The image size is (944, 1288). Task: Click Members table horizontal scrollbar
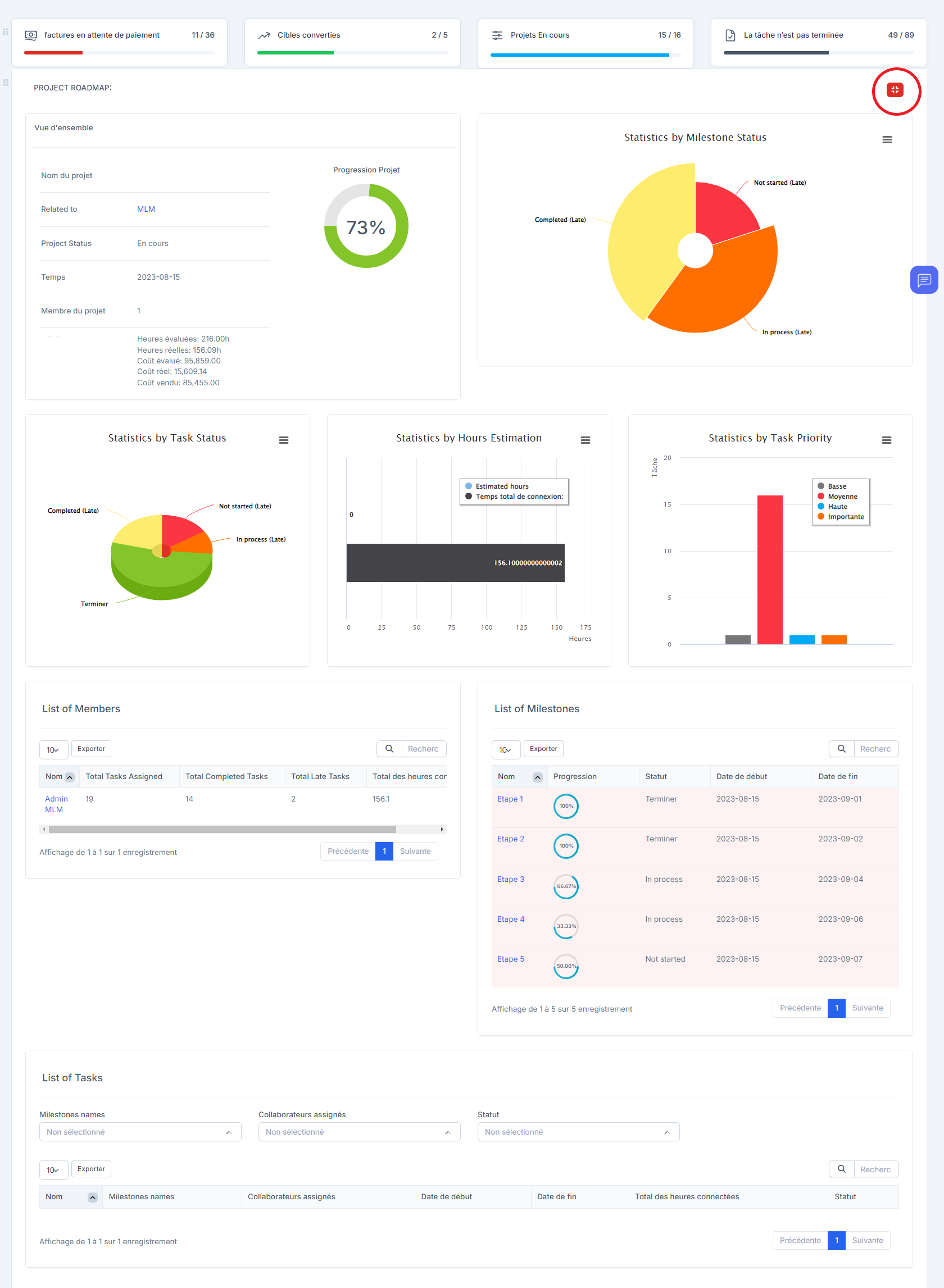(x=223, y=829)
